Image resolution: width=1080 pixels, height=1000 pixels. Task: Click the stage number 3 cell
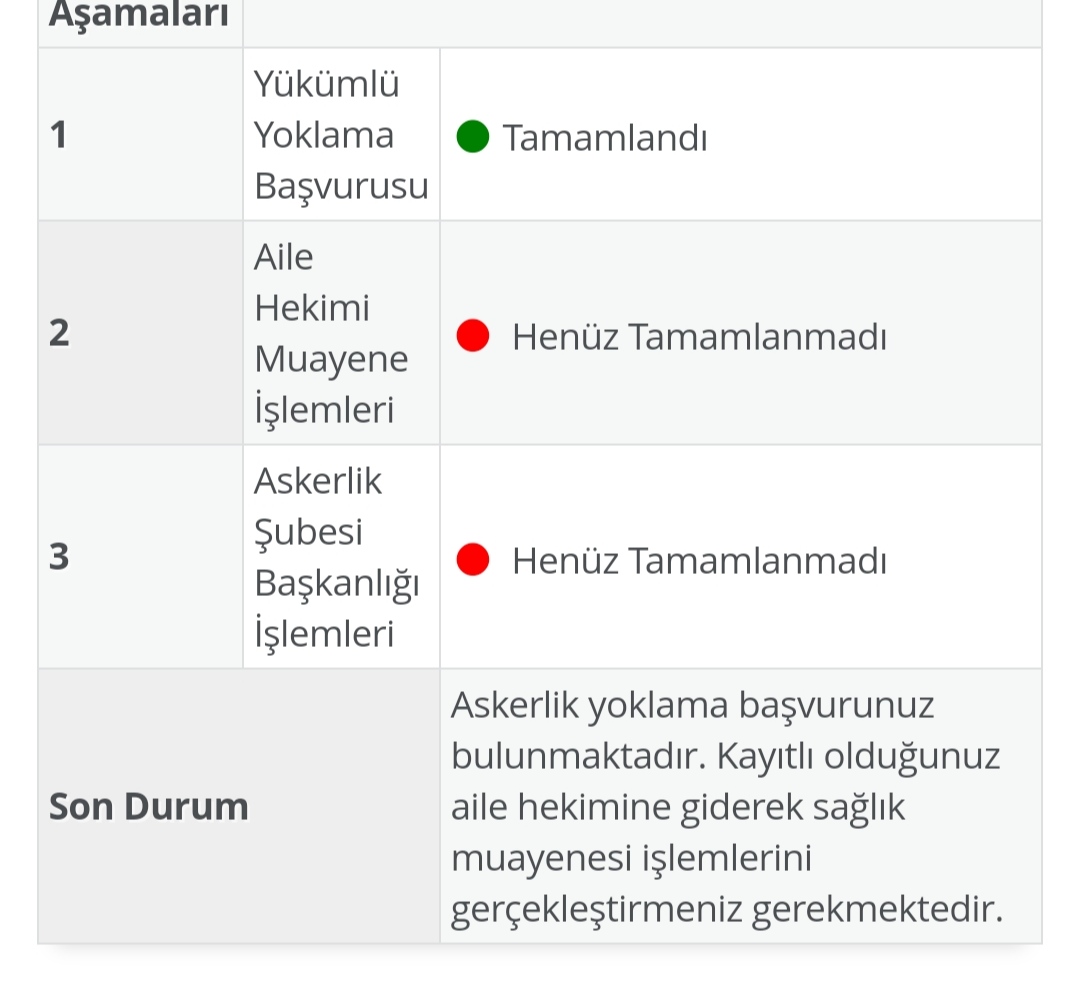(x=141, y=556)
